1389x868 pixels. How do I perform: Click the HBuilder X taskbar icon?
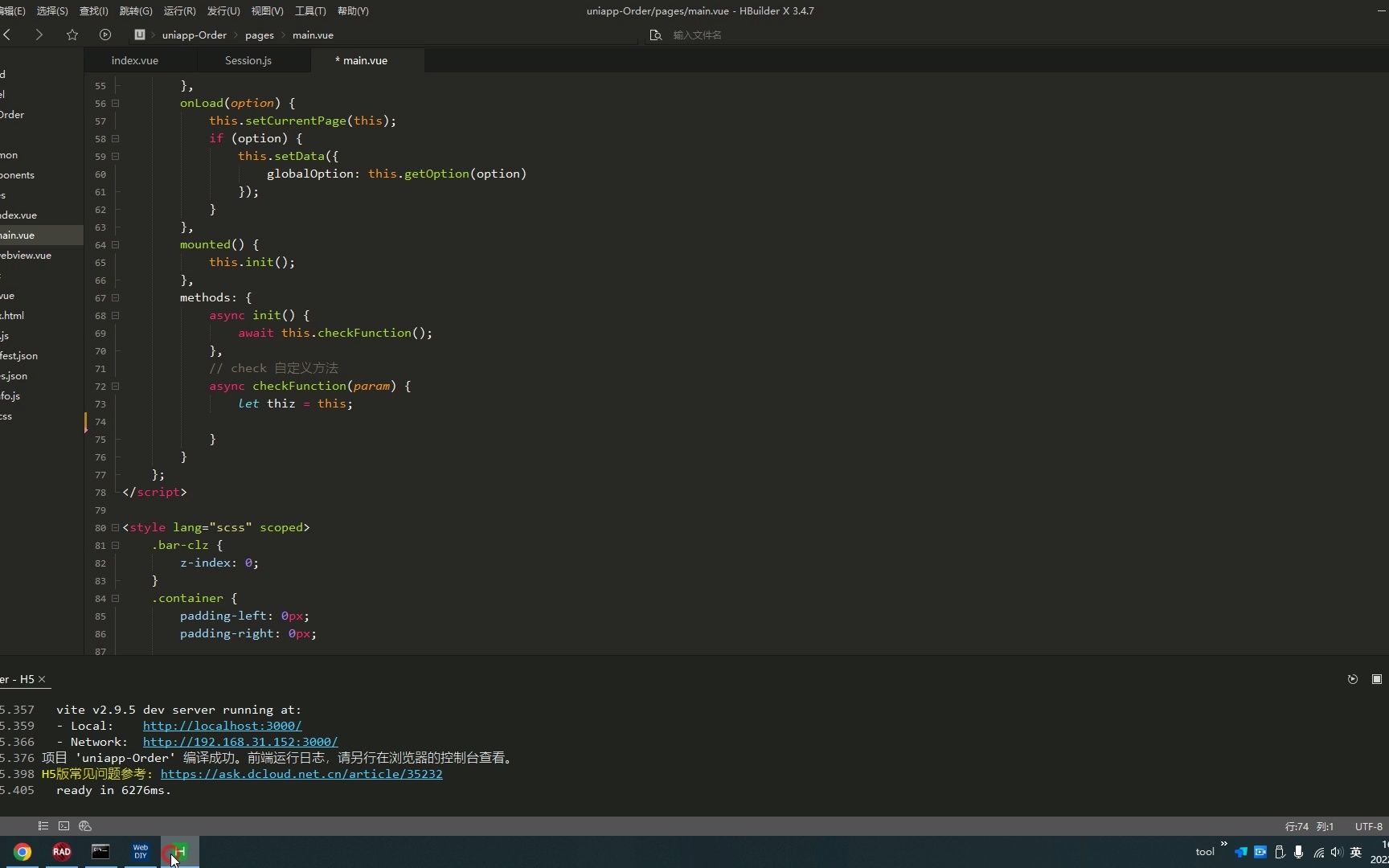178,852
